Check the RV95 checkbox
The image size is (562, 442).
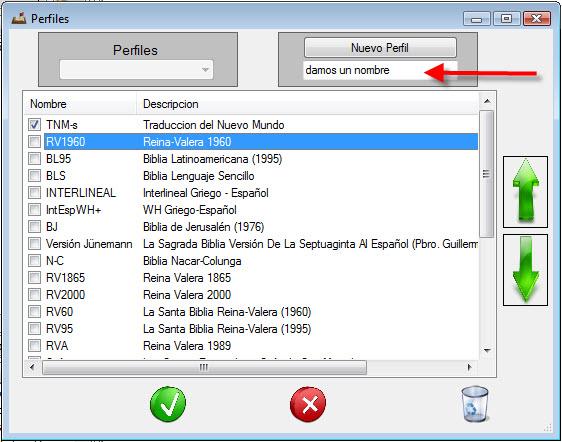point(34,329)
